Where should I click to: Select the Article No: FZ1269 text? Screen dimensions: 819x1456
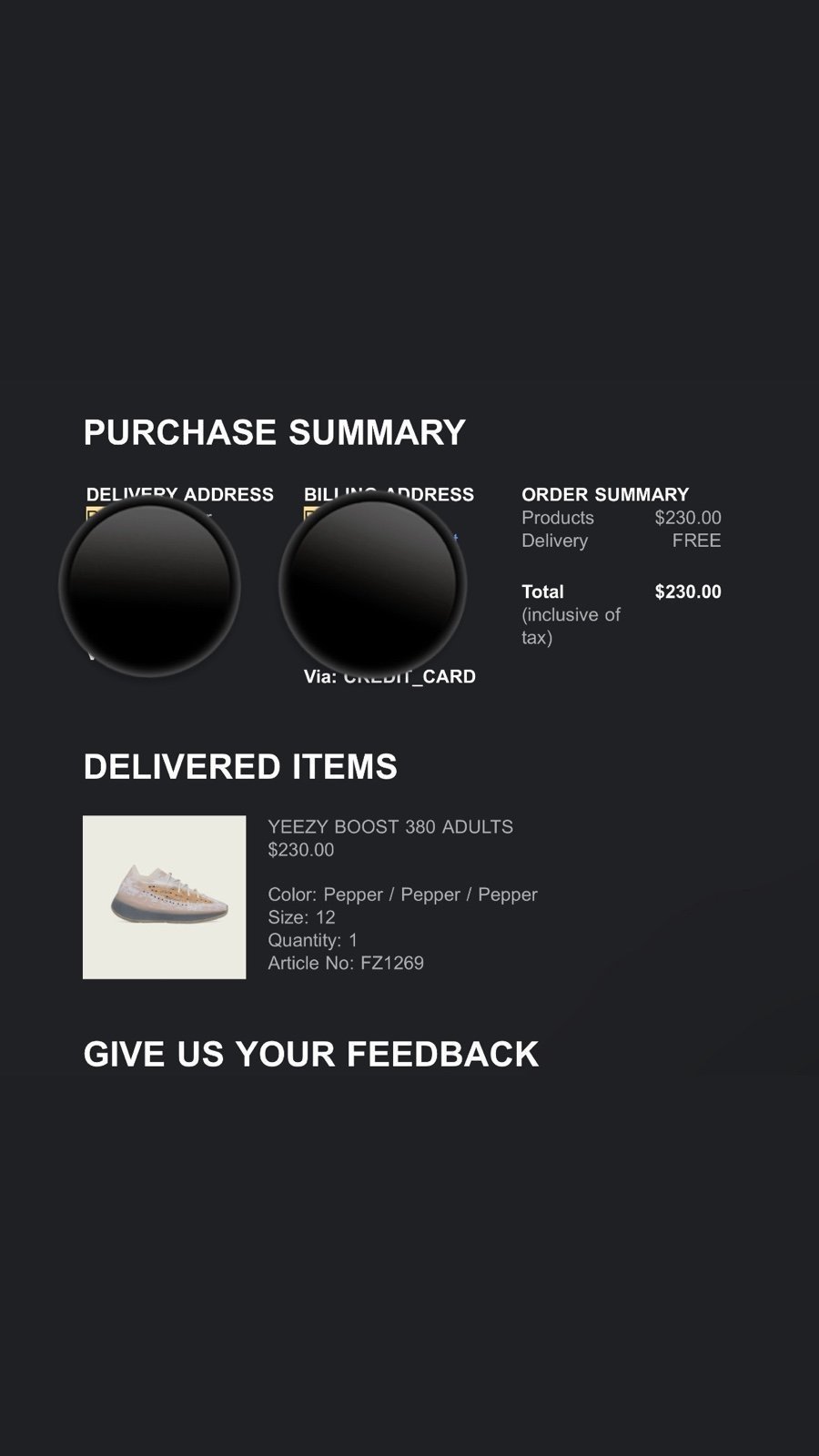[346, 963]
